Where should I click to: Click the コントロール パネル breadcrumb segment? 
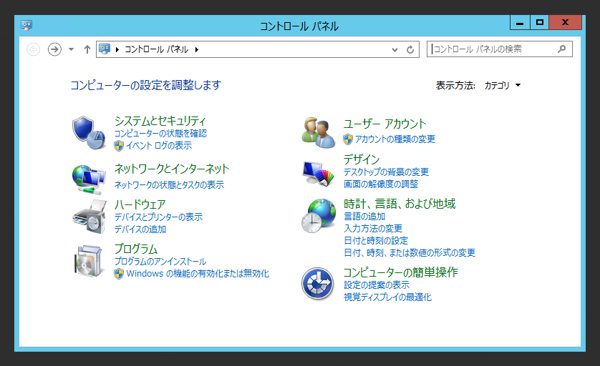(156, 49)
